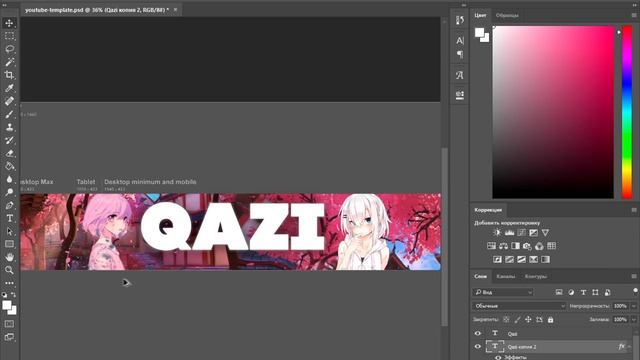Turn layer filtering on or off
This screenshot has width=640, height=360.
coord(635,290)
